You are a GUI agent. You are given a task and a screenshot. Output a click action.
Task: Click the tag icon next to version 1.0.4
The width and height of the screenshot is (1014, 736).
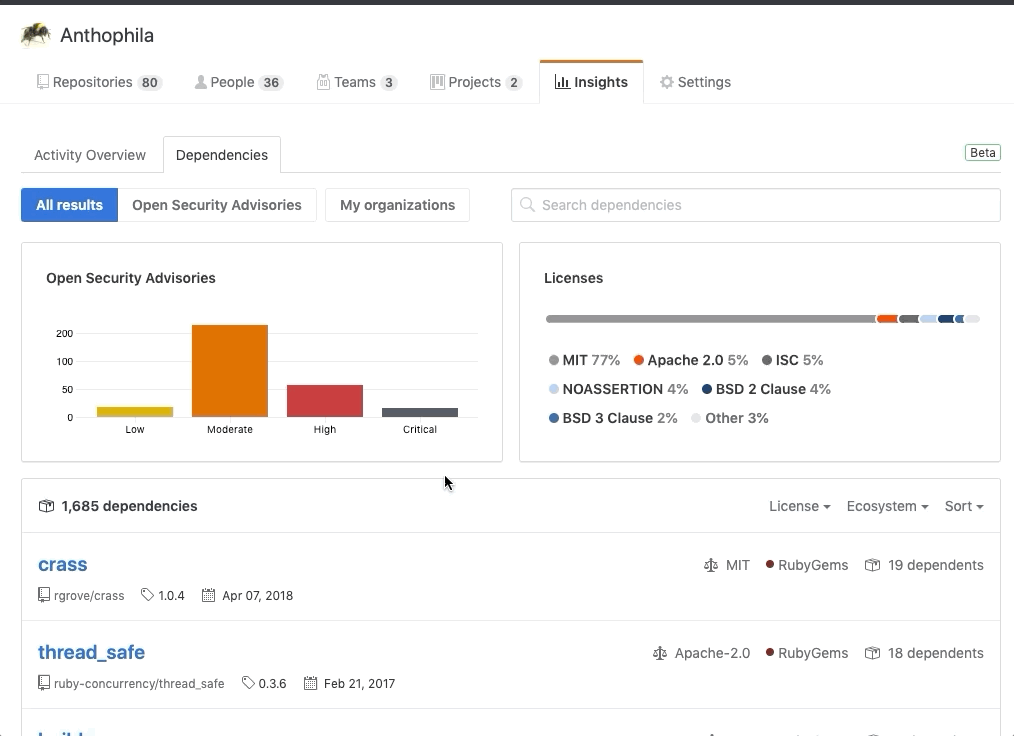148,595
